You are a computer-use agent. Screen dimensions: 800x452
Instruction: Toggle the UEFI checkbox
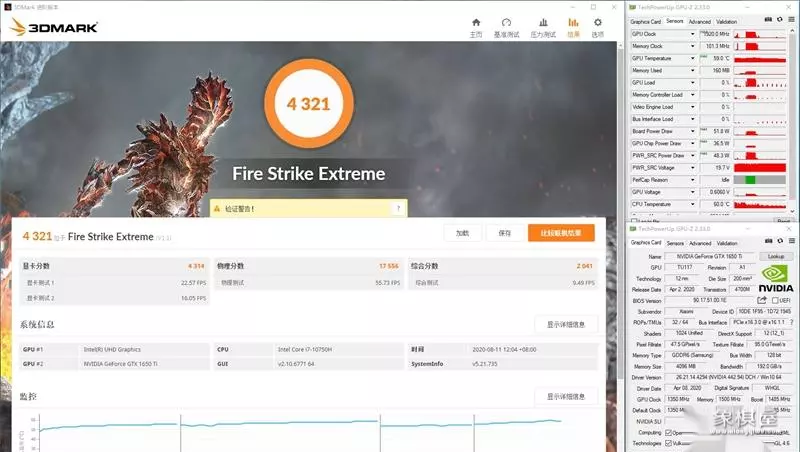point(774,300)
